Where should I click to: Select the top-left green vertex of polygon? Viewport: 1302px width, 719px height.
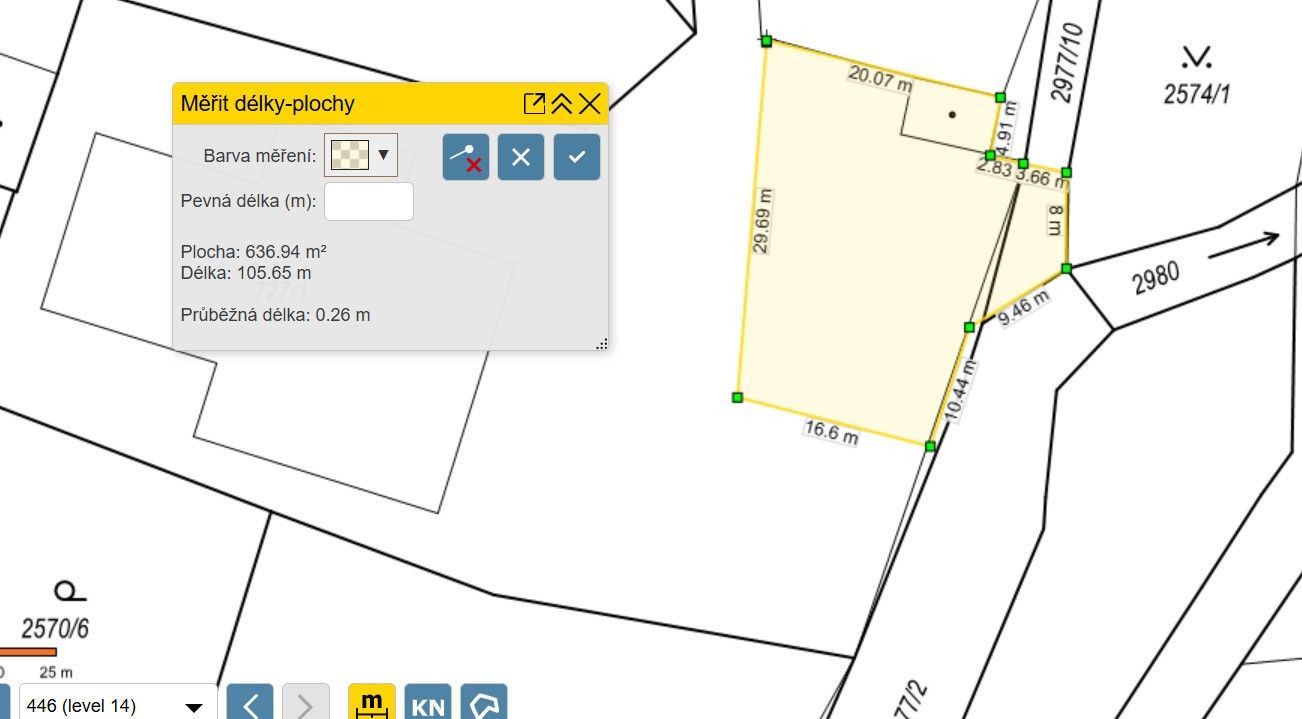pos(766,41)
